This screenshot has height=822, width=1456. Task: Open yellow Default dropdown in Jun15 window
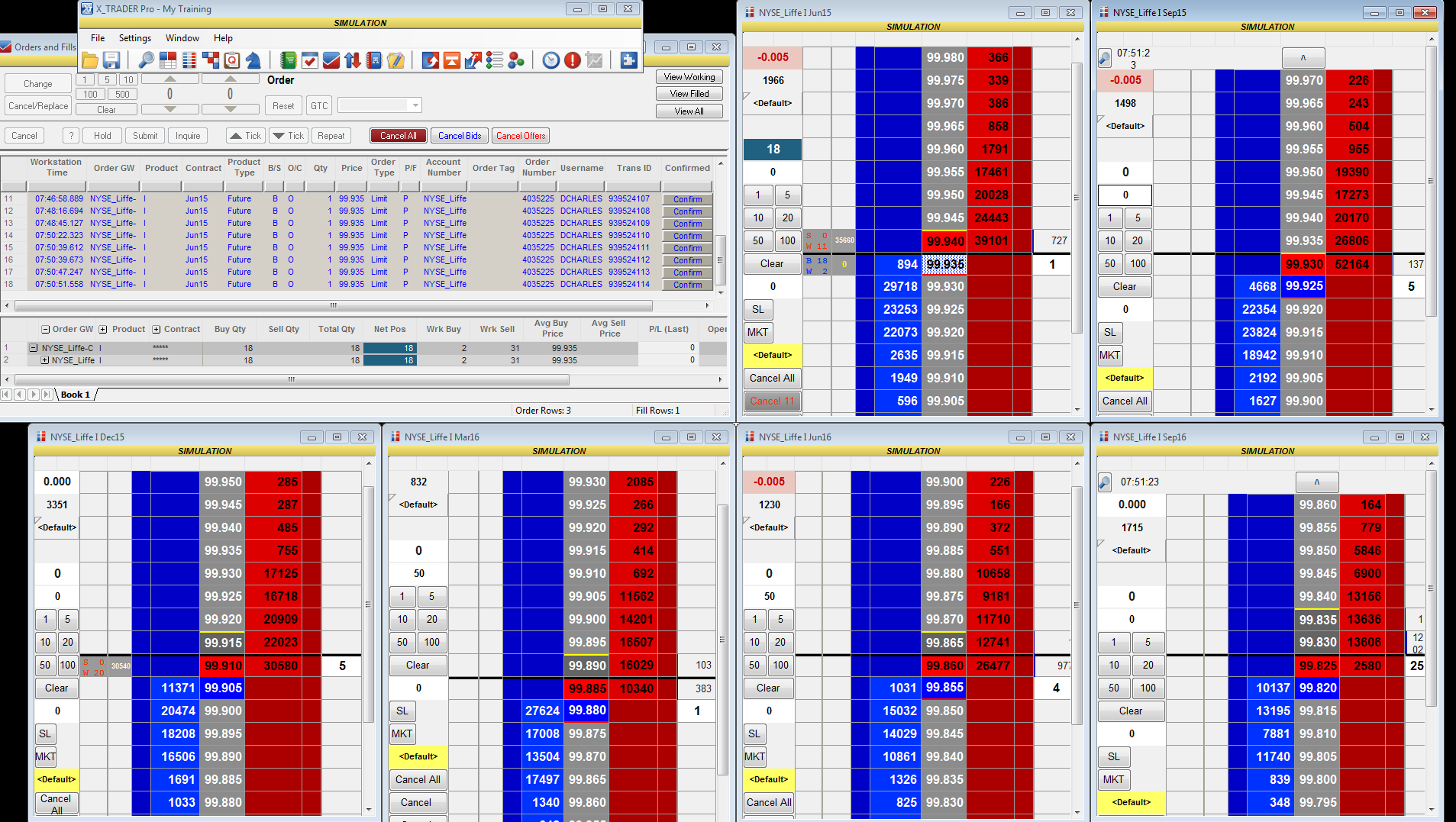pyautogui.click(x=773, y=355)
